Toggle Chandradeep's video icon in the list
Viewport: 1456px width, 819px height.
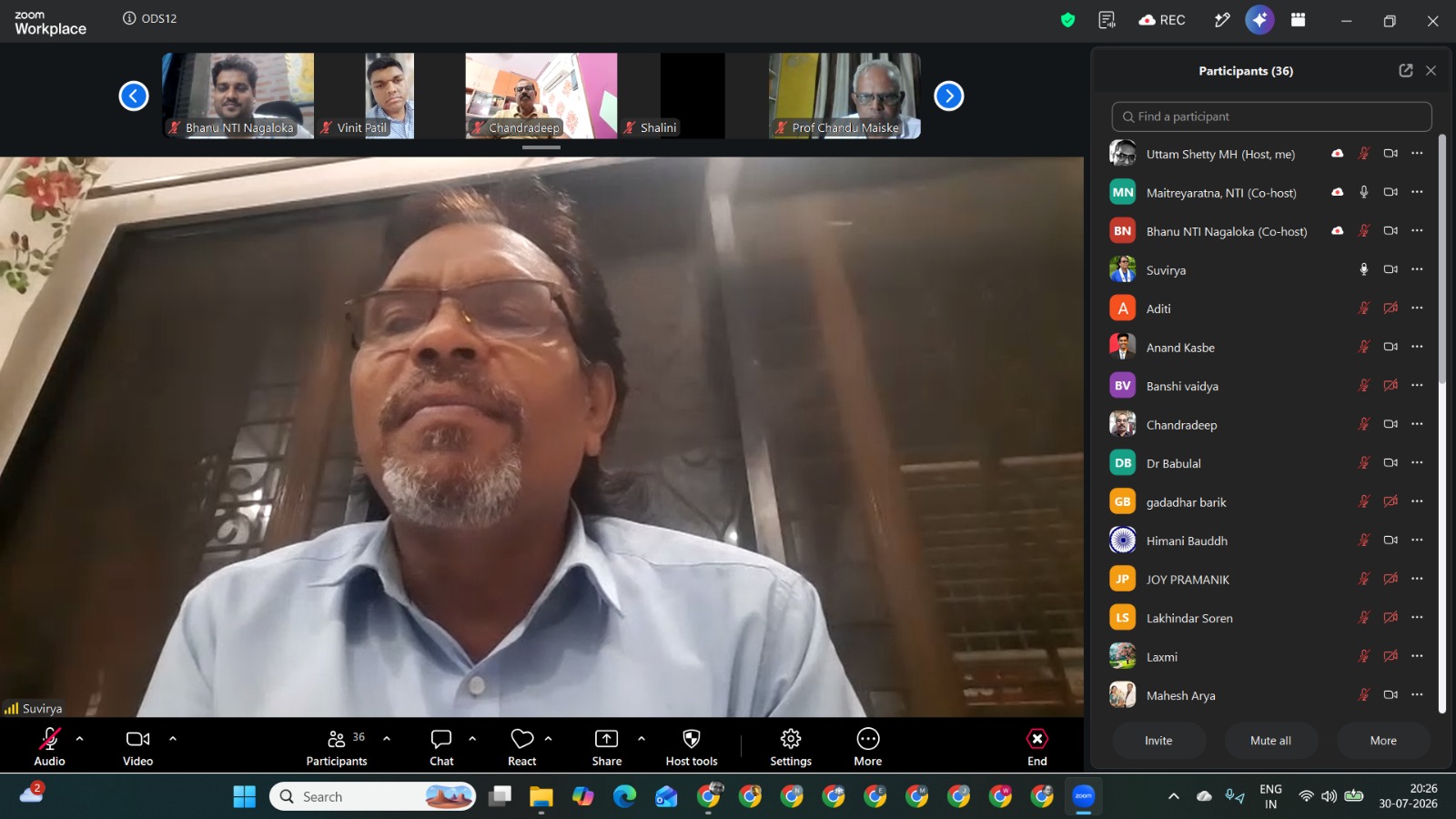tap(1390, 424)
